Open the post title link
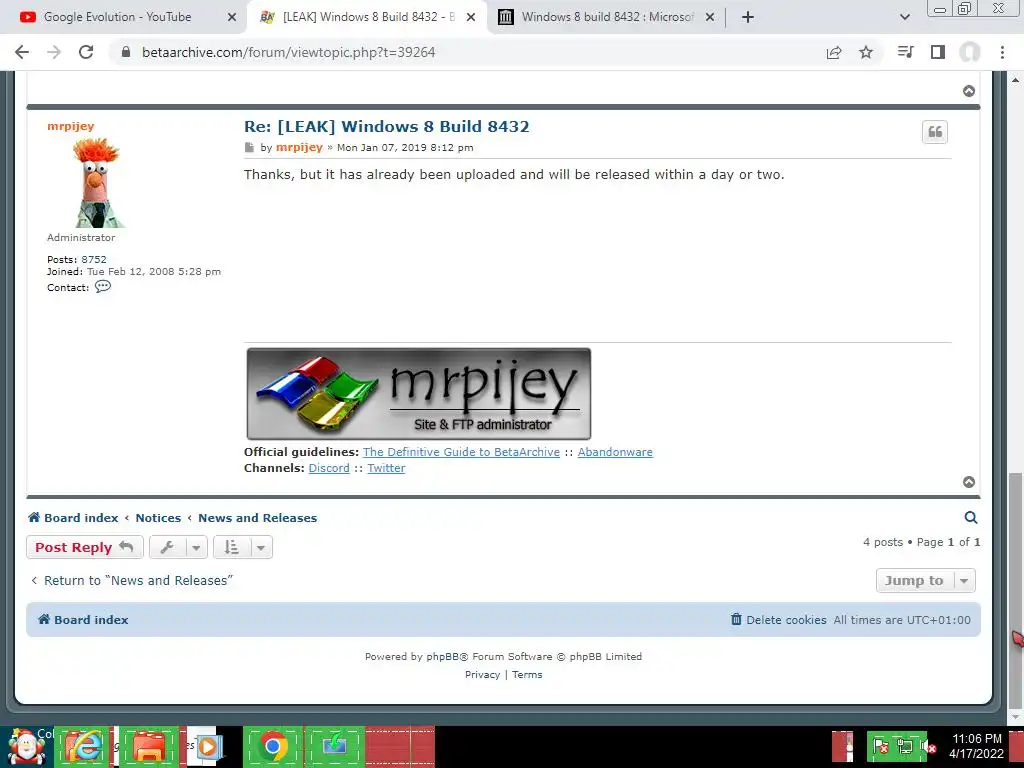 pos(387,126)
